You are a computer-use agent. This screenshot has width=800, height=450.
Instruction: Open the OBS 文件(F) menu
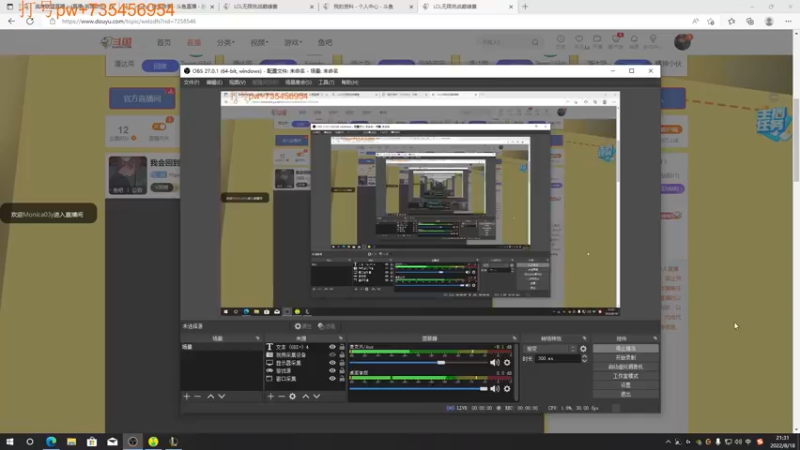pyautogui.click(x=191, y=82)
